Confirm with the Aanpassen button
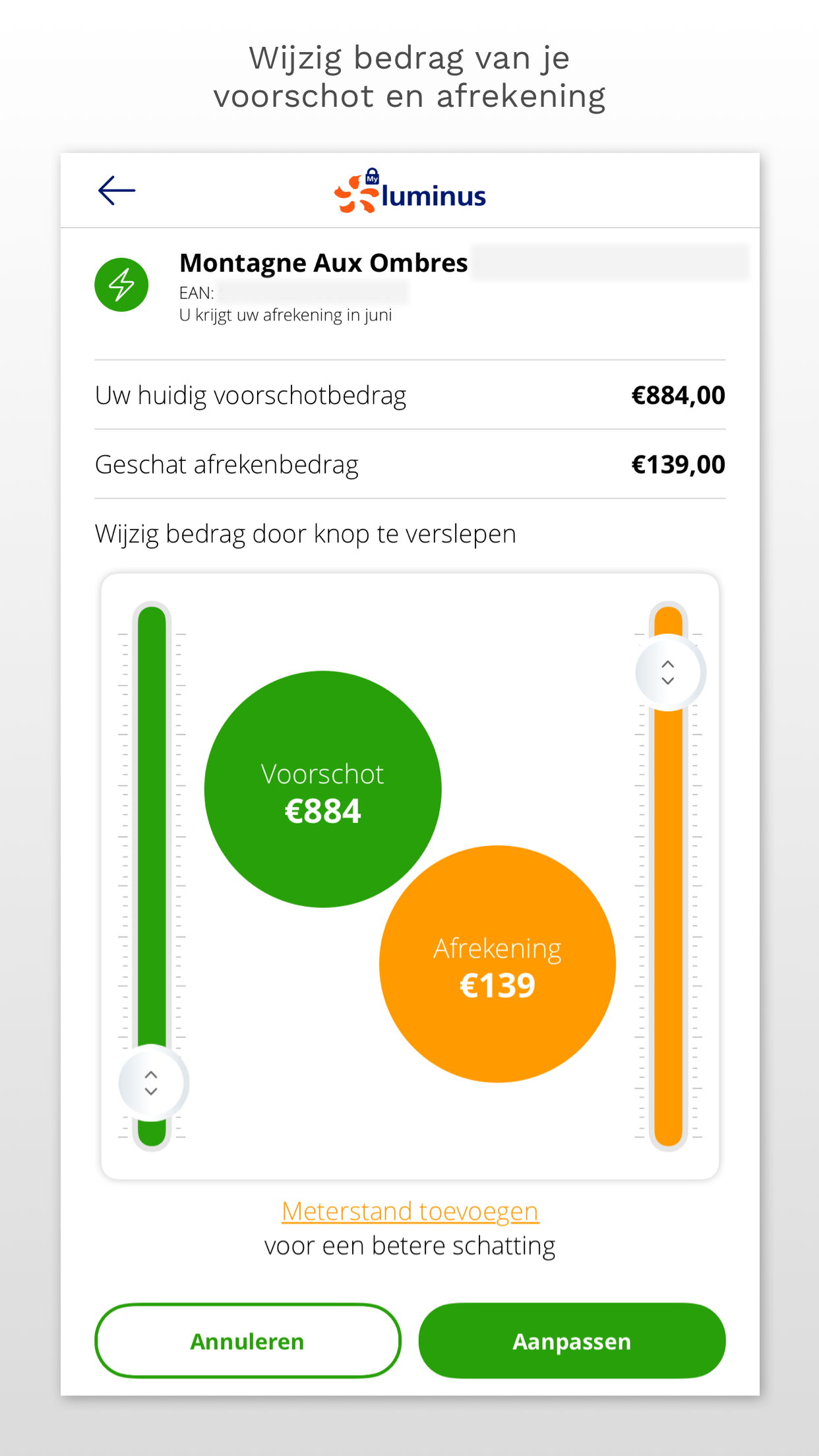This screenshot has width=819, height=1456. tap(572, 1341)
